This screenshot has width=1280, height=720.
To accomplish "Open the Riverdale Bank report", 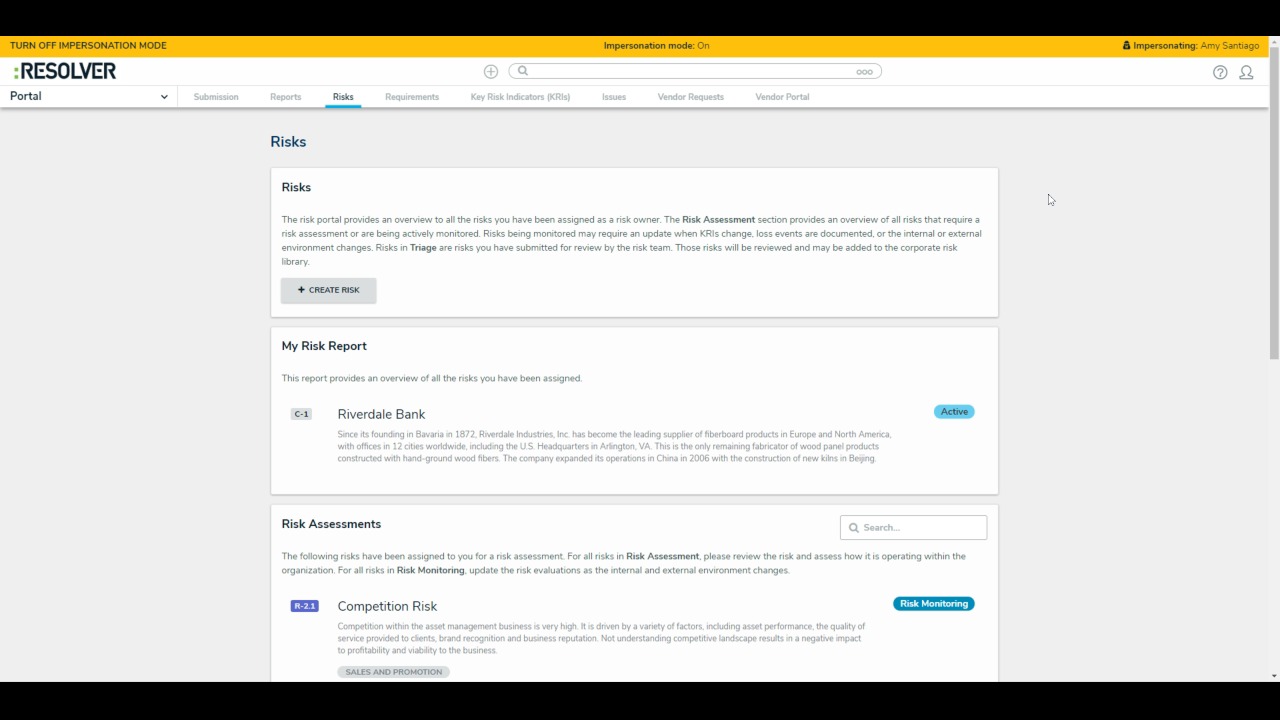I will 381,414.
